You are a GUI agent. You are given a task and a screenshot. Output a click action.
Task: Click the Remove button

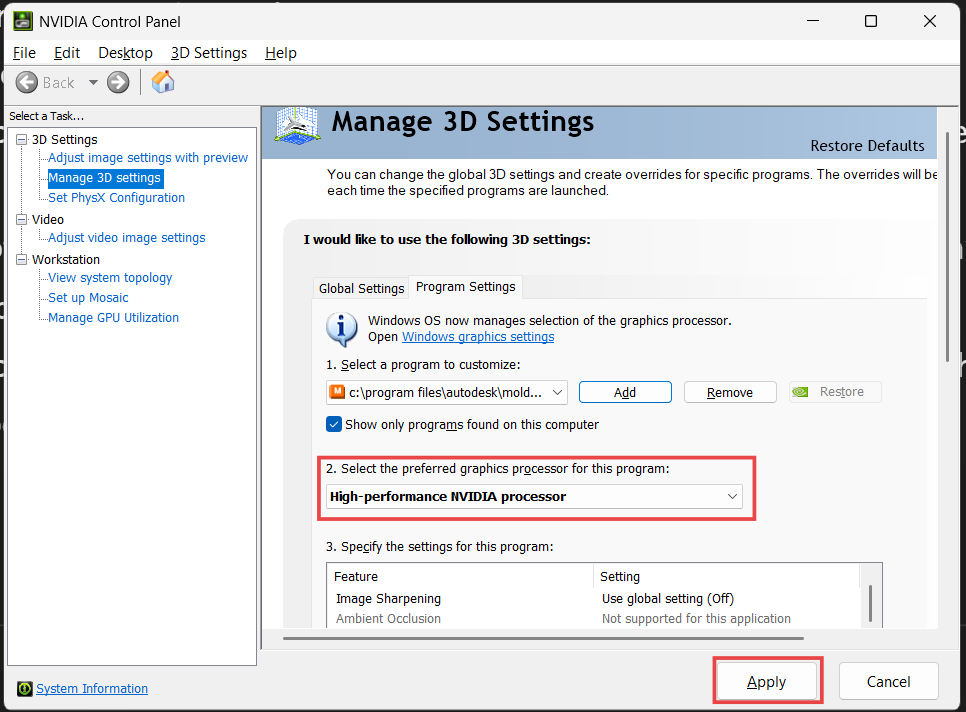click(730, 392)
